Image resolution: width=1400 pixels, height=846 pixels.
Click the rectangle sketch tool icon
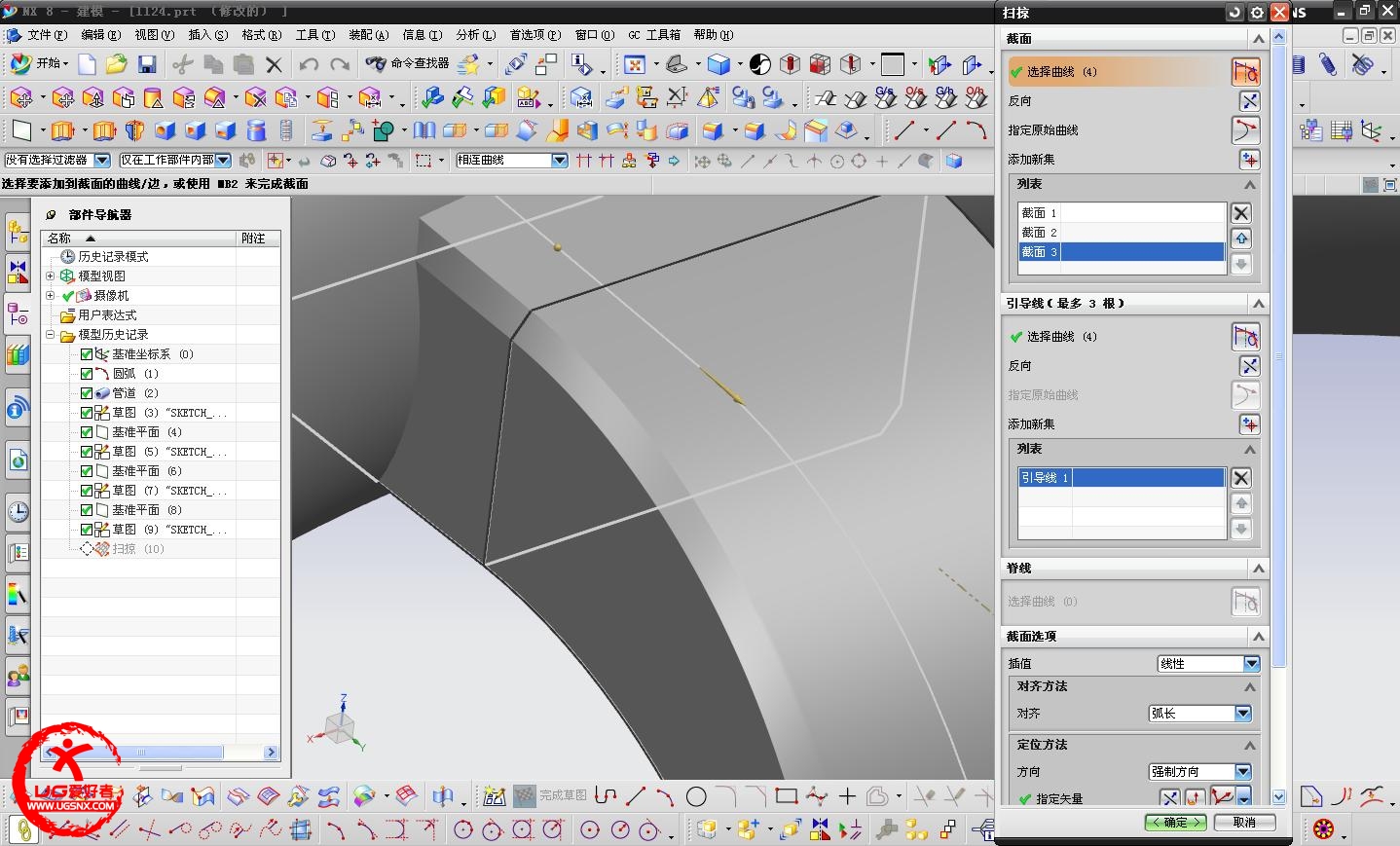coord(787,796)
